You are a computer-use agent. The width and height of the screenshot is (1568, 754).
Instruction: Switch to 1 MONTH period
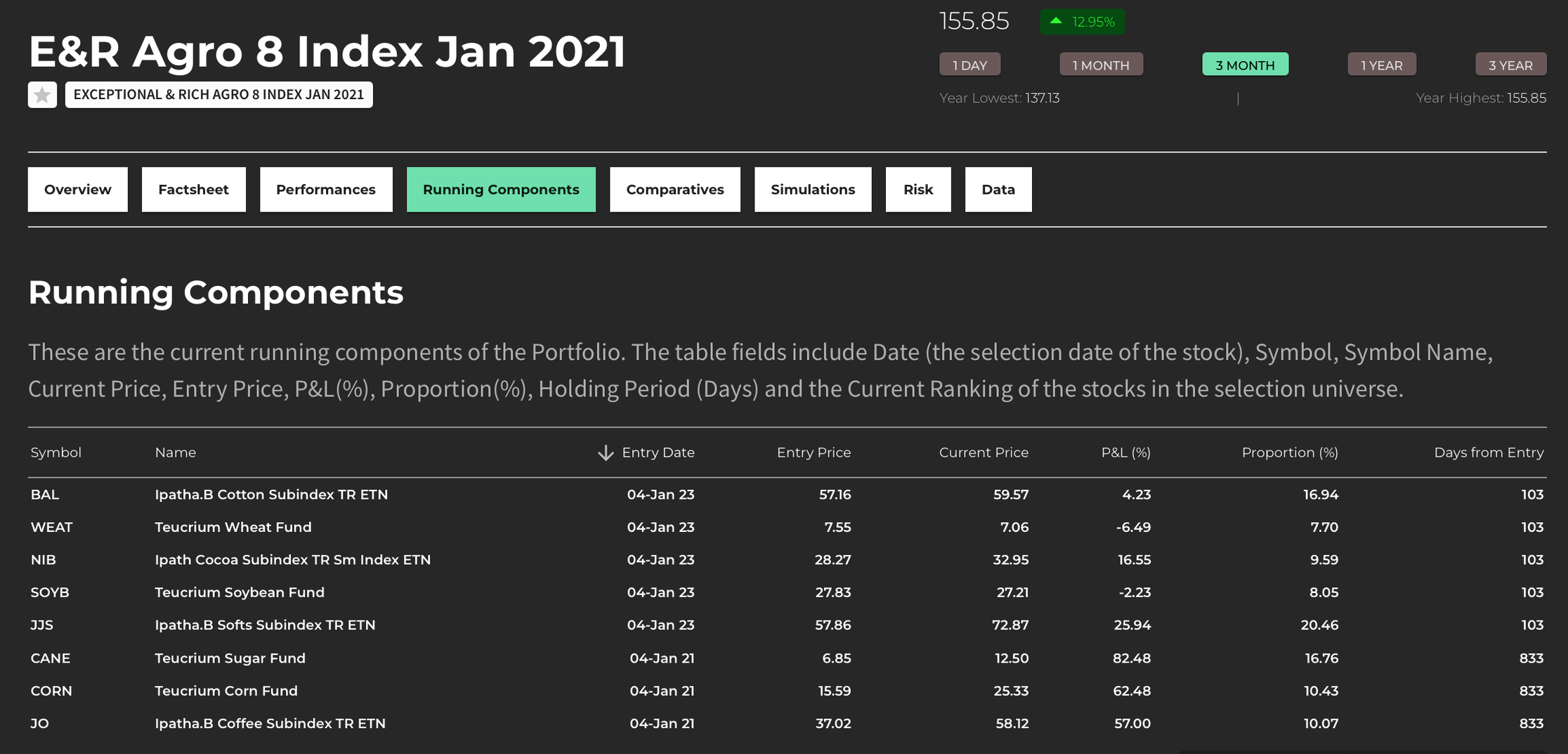pos(1100,65)
